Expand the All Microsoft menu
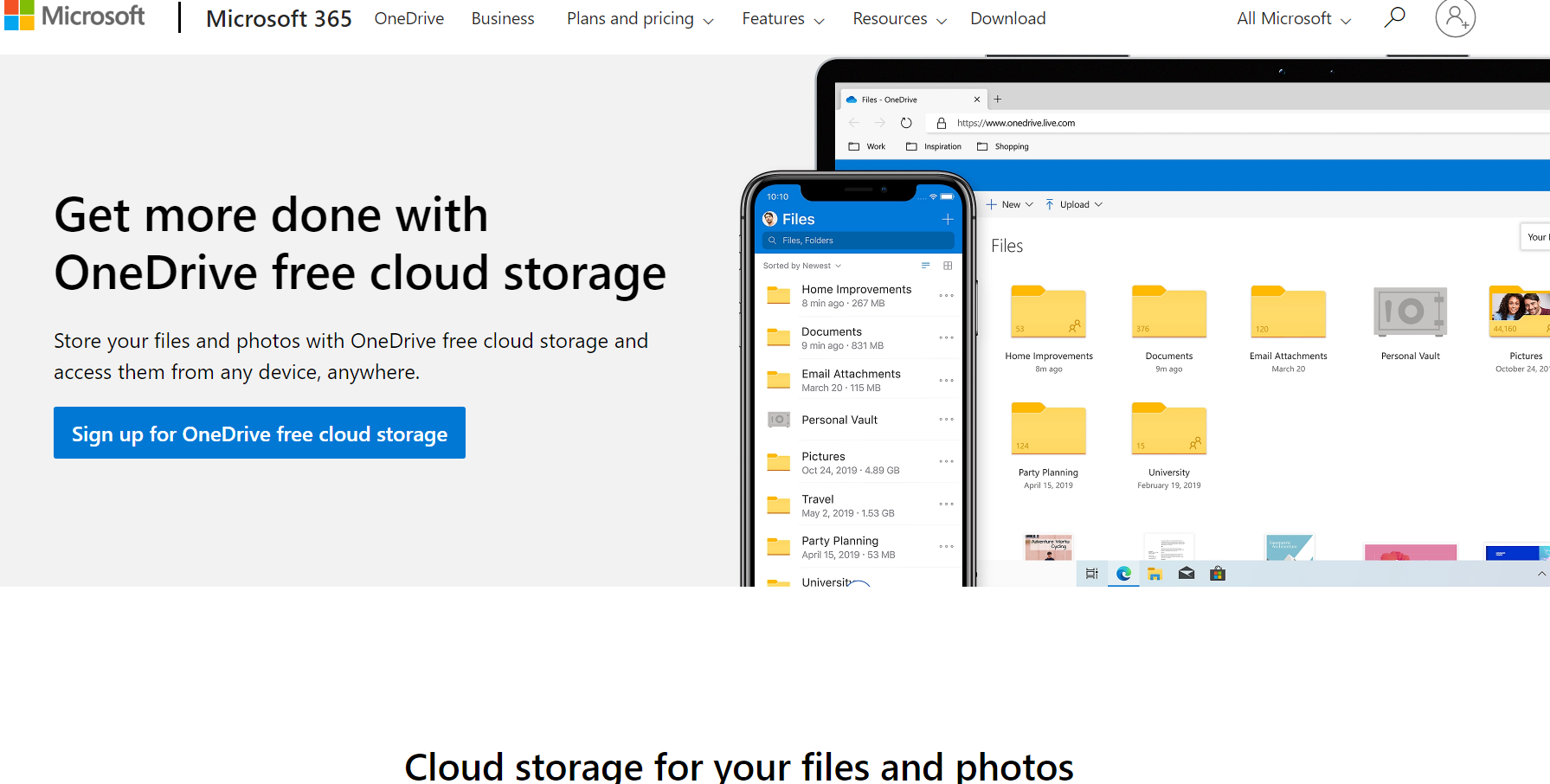The height and width of the screenshot is (784, 1550). click(x=1294, y=18)
